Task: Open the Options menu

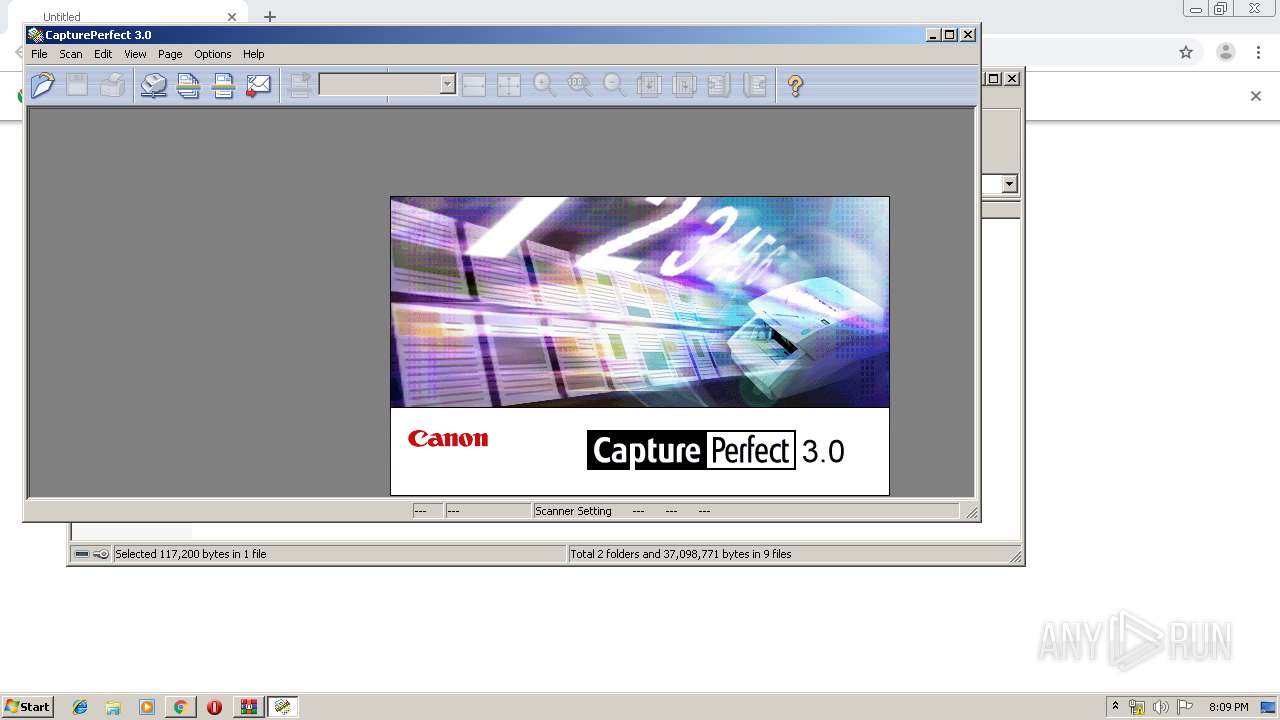Action: pyautogui.click(x=212, y=54)
